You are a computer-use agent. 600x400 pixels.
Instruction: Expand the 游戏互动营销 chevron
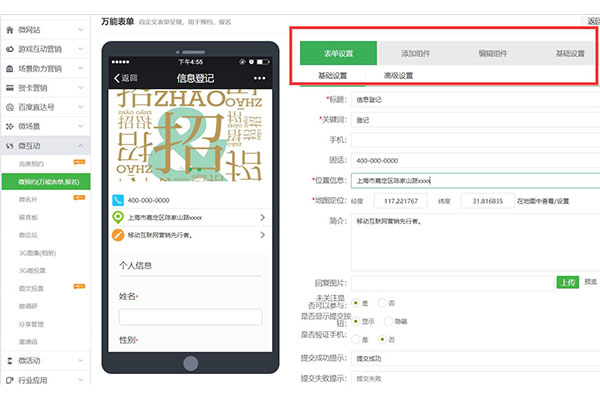[81, 49]
